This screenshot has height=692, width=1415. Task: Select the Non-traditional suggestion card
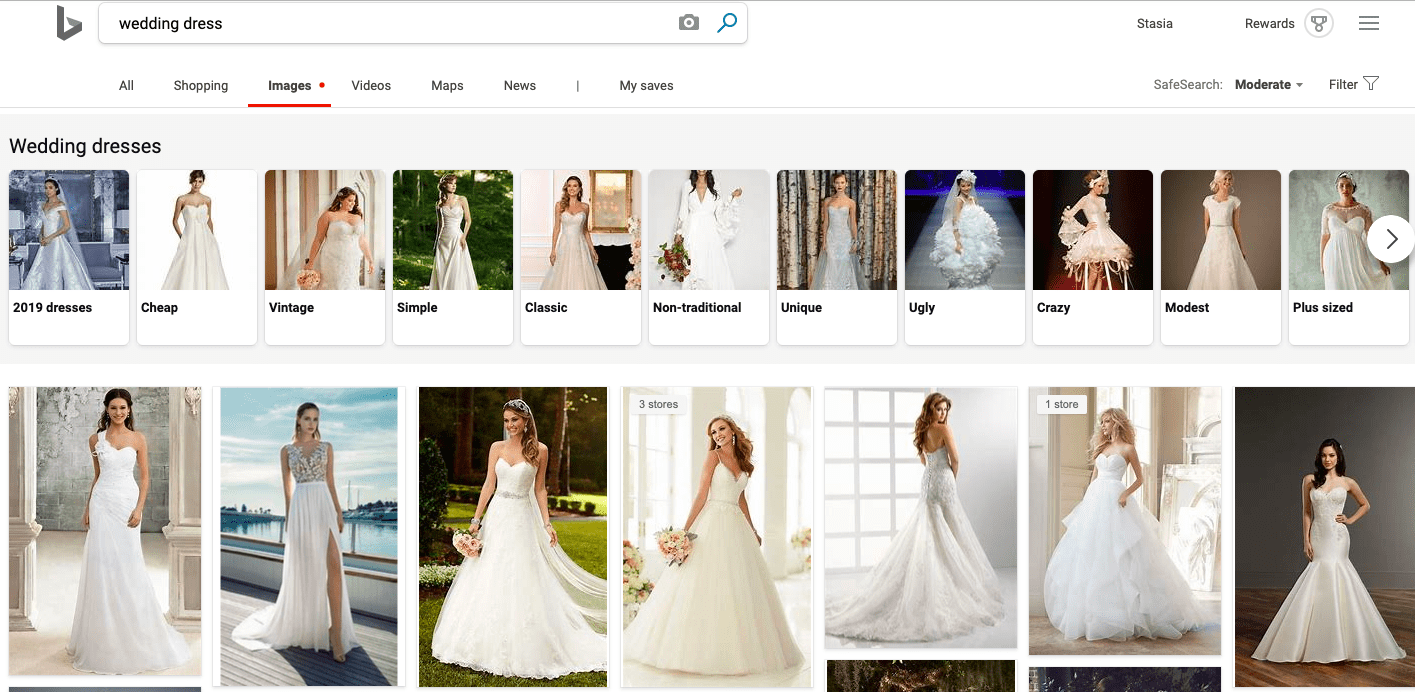[709, 257]
